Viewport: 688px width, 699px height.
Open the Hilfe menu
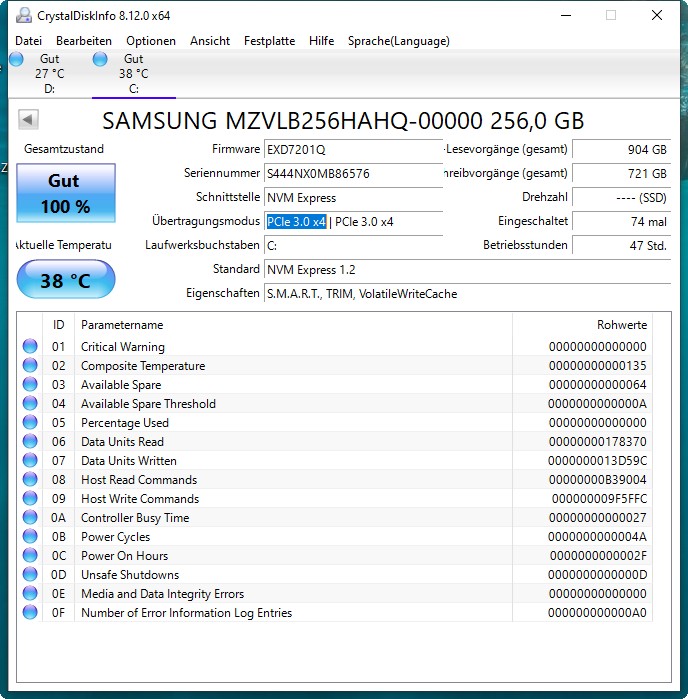click(321, 41)
